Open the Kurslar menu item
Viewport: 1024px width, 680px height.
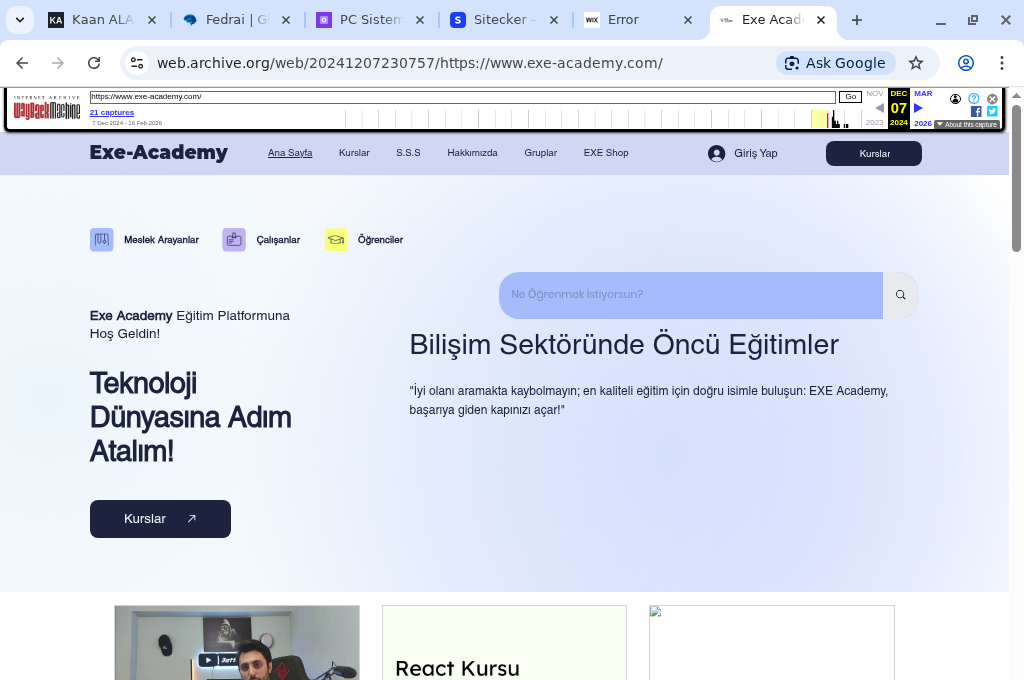click(354, 153)
